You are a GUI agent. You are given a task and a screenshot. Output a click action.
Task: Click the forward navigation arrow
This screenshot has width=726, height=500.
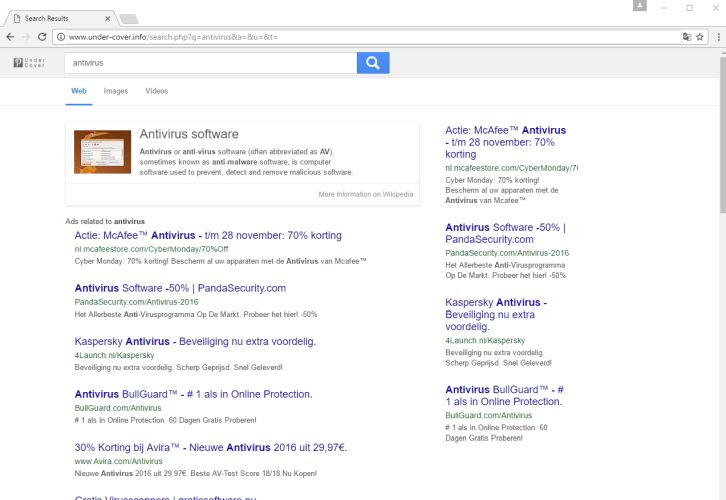tap(26, 37)
